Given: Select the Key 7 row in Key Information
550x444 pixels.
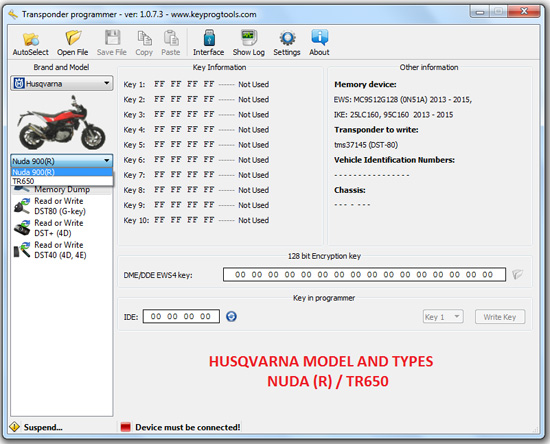Looking at the screenshot, I should (196, 175).
